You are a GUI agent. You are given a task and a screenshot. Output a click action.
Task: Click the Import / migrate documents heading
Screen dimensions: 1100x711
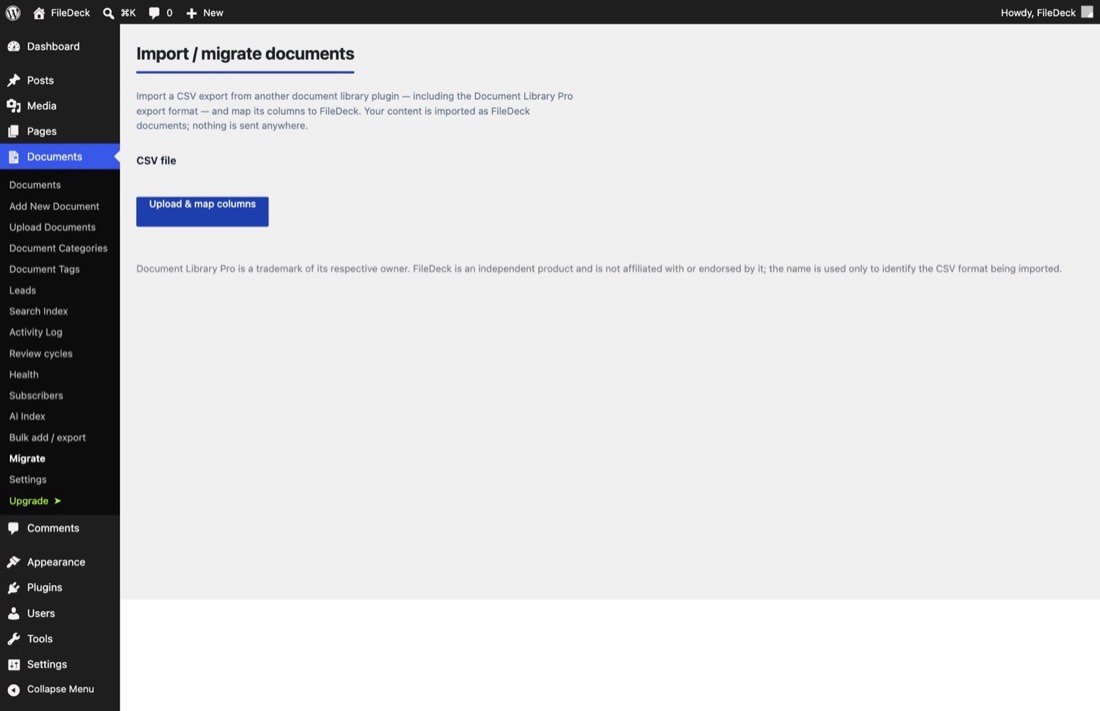pyautogui.click(x=245, y=53)
